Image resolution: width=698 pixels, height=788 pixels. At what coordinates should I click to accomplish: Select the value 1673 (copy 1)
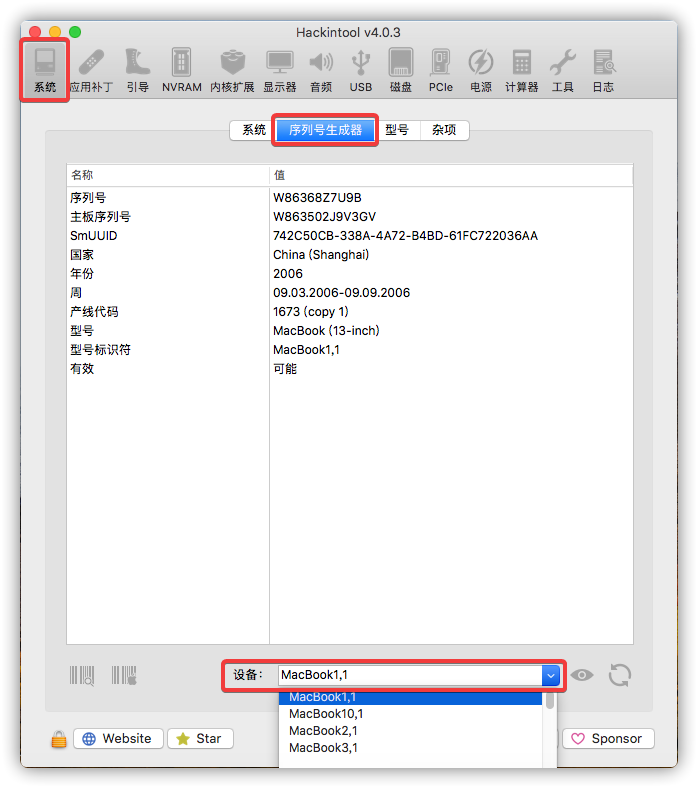(311, 312)
